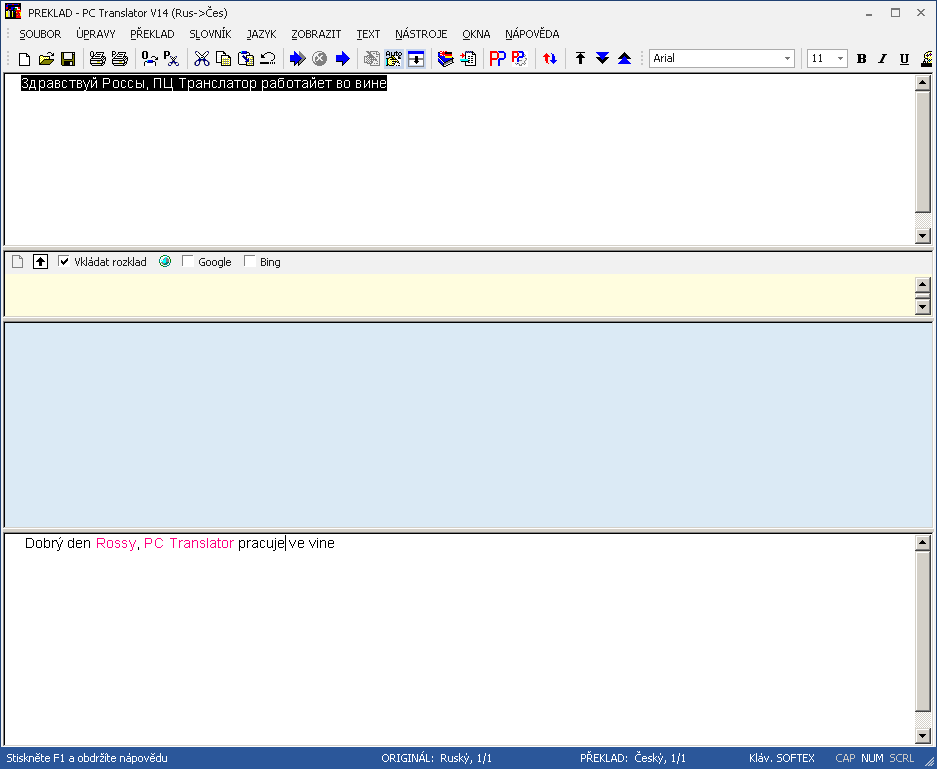Open the ZOBRAZIT menu
The height and width of the screenshot is (769, 937).
click(x=316, y=34)
